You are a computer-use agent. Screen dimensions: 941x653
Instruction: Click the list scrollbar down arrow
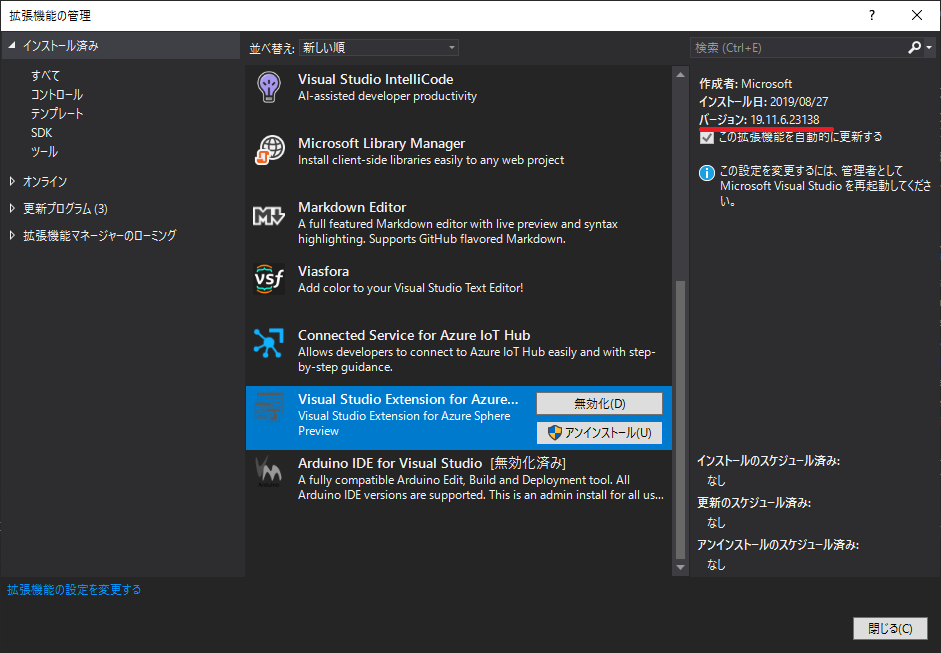(680, 567)
